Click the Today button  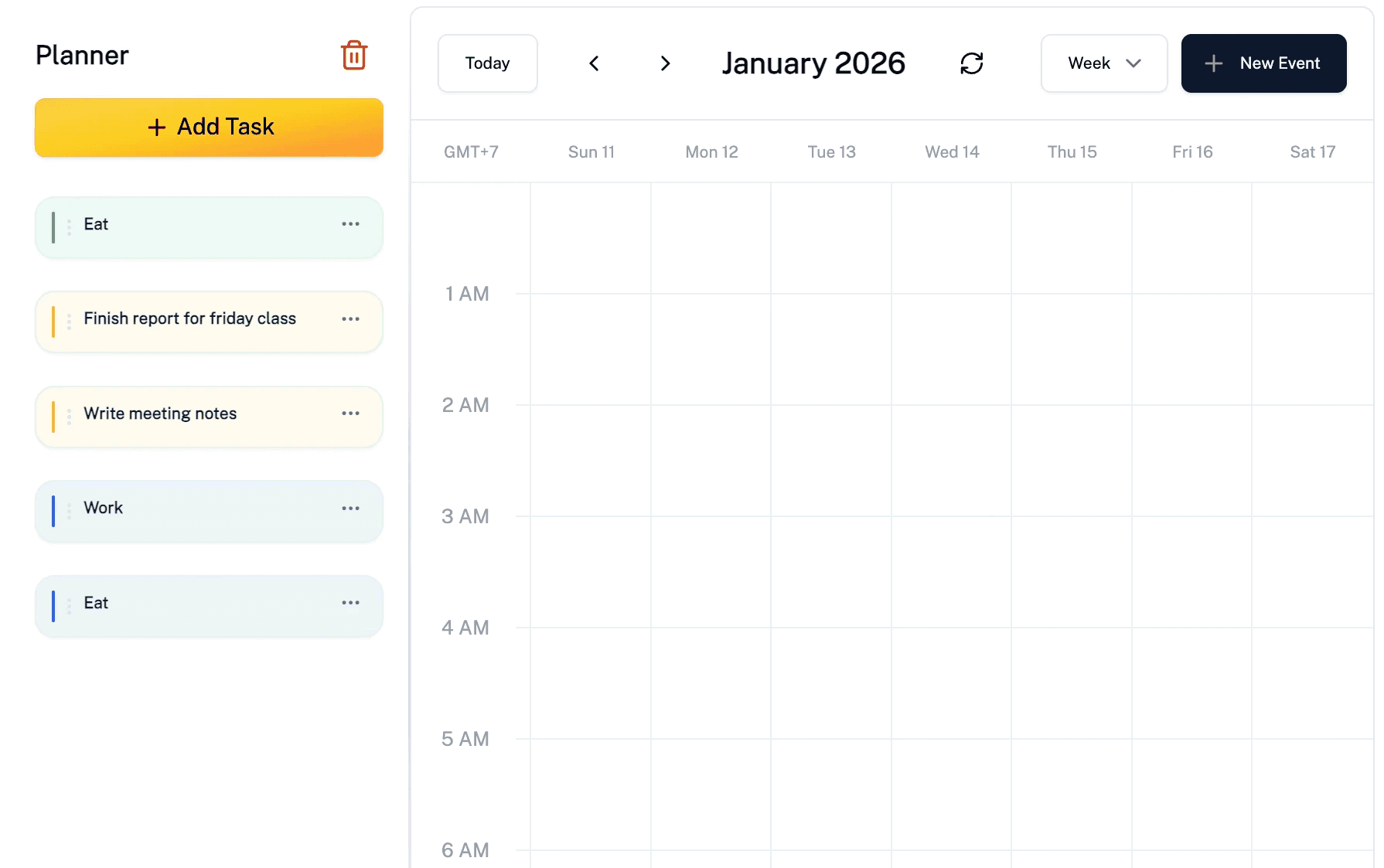[x=487, y=63]
